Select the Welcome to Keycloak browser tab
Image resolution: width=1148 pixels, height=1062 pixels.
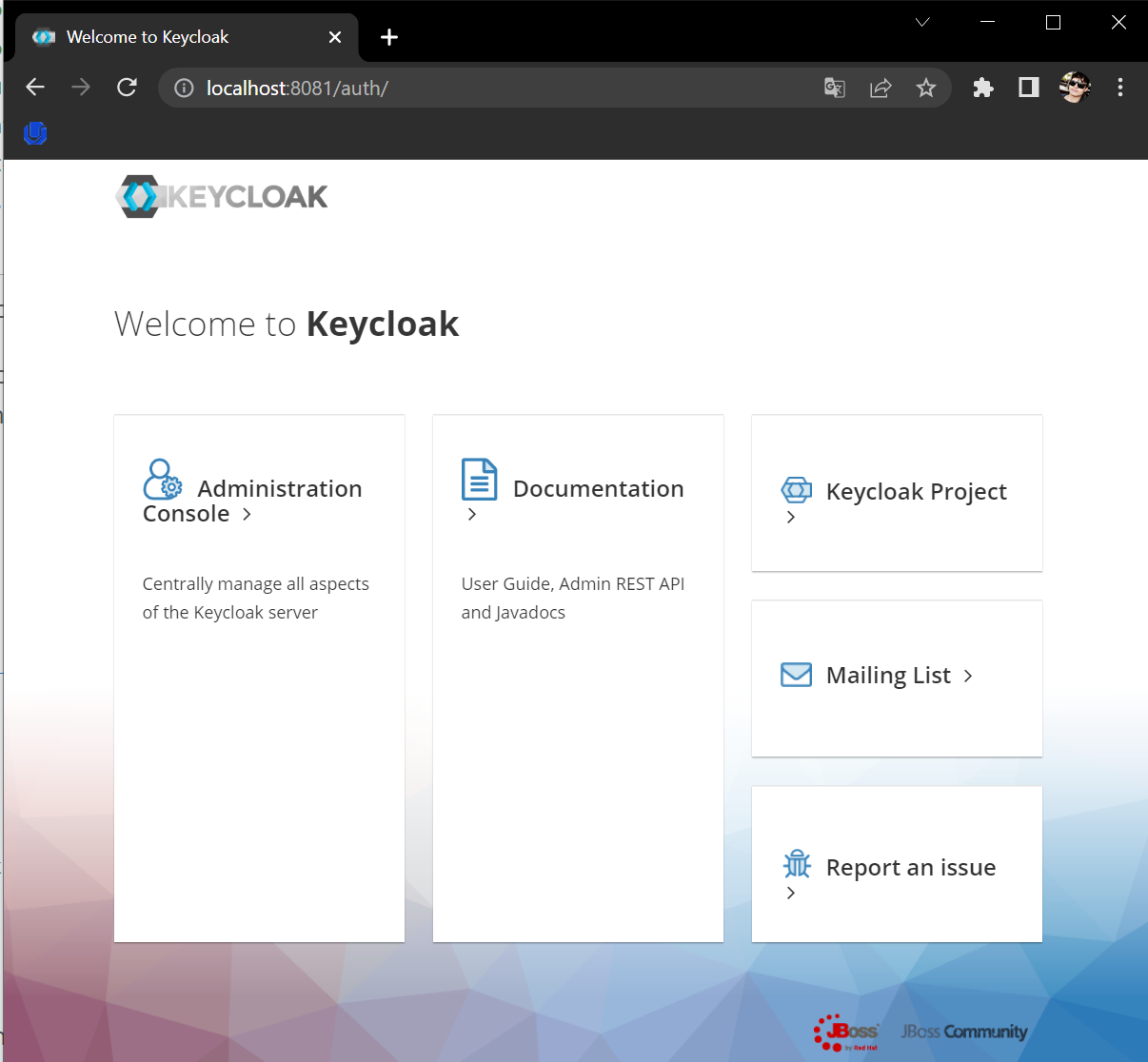[147, 36]
